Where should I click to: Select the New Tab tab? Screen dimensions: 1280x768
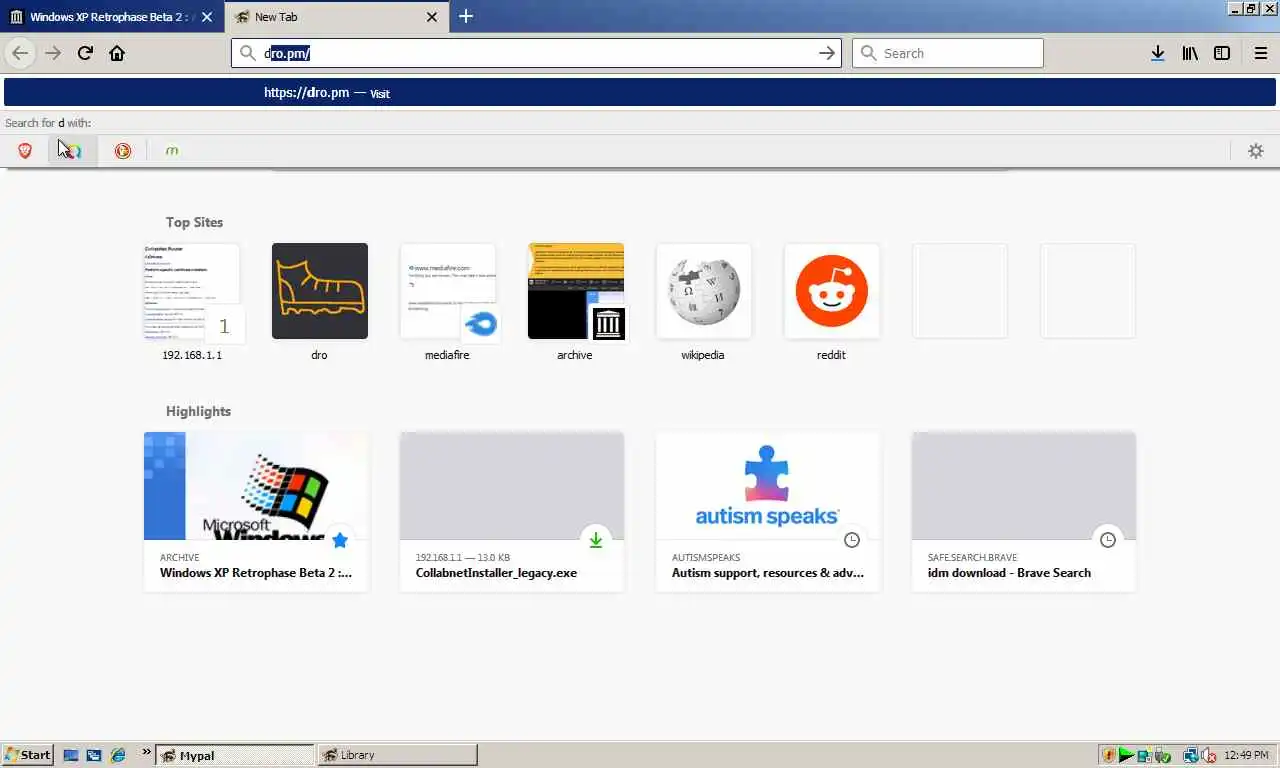tap(336, 17)
